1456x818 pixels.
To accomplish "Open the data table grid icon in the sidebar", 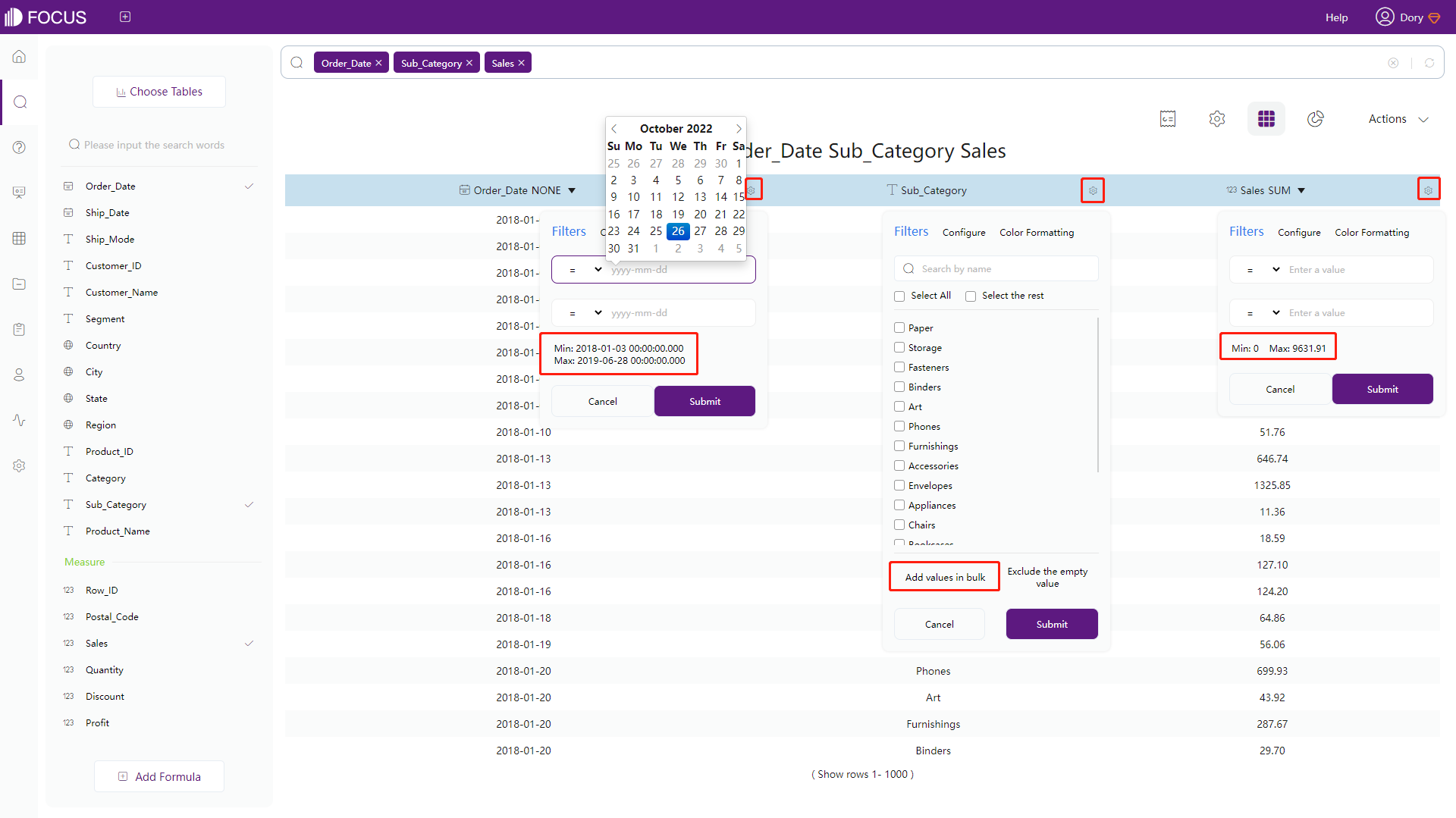I will pyautogui.click(x=20, y=238).
